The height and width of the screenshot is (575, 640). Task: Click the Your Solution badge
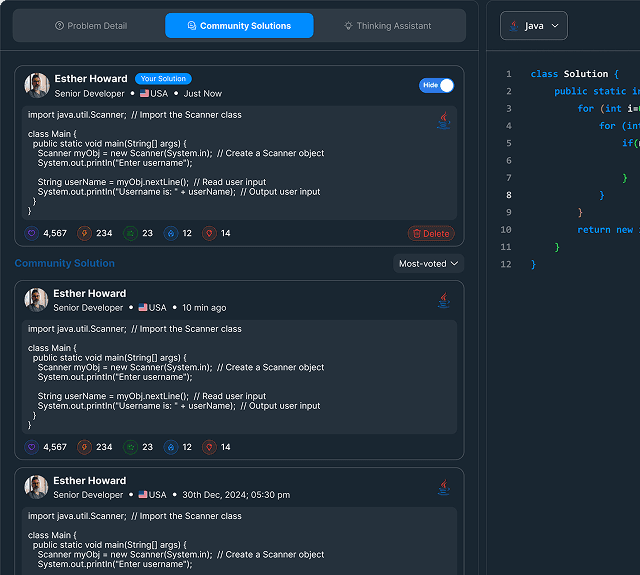coord(163,79)
